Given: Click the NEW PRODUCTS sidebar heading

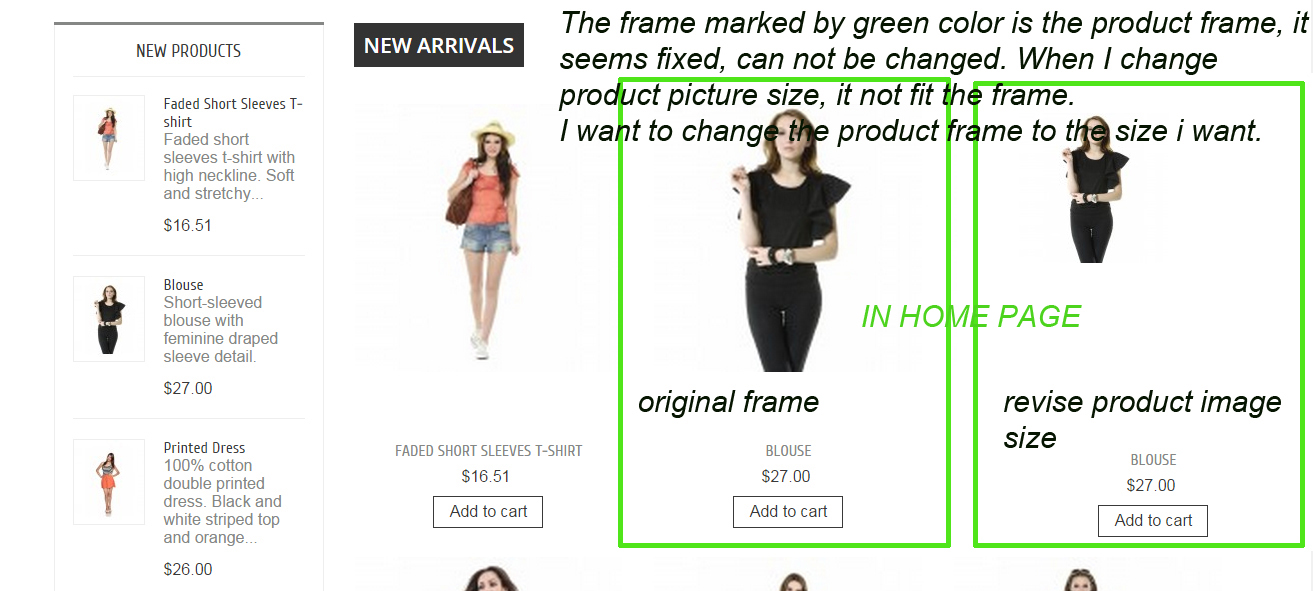Looking at the screenshot, I should 188,50.
